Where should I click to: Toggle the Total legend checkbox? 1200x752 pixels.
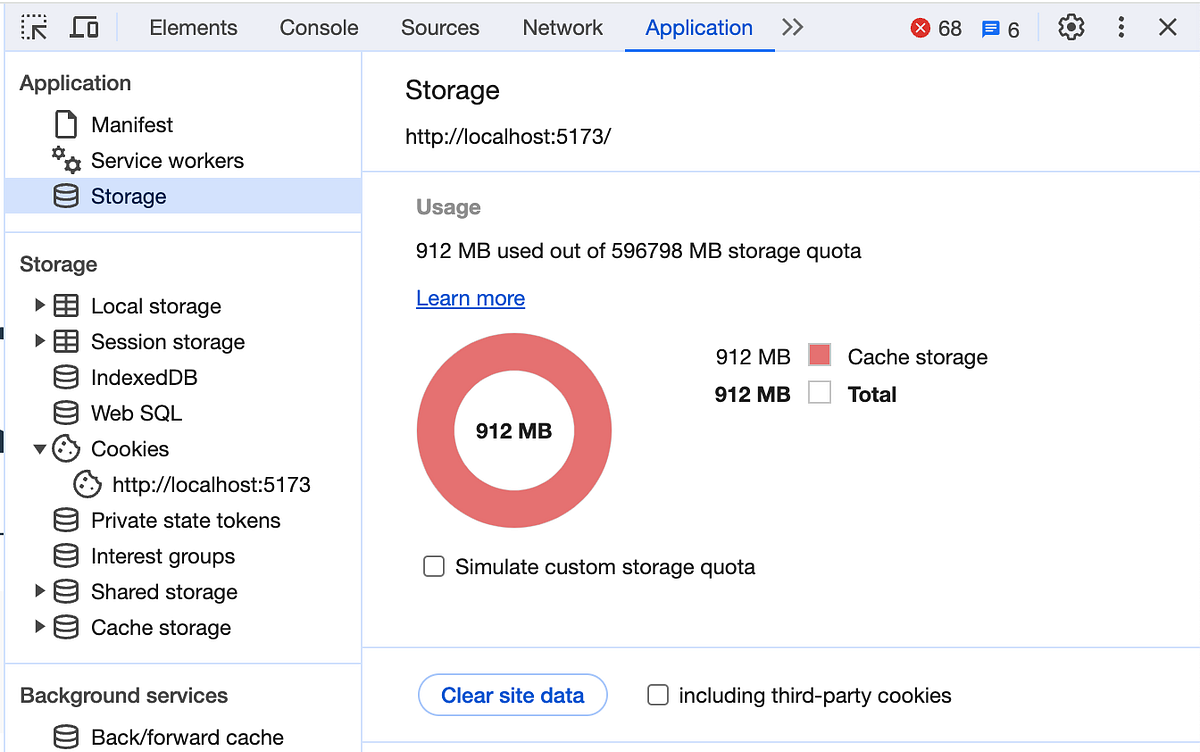(819, 393)
